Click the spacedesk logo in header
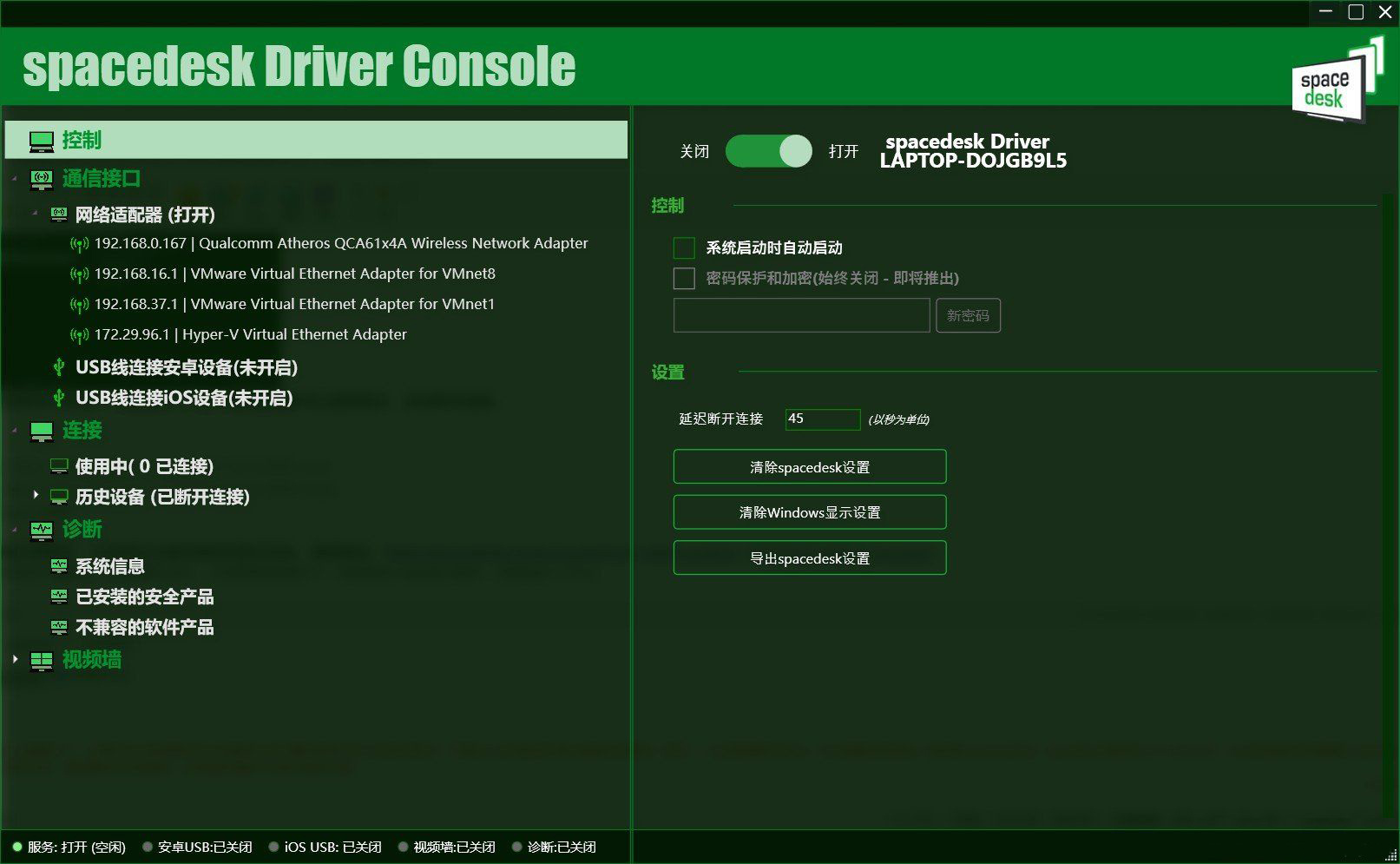This screenshot has height=864, width=1400. [x=1338, y=80]
